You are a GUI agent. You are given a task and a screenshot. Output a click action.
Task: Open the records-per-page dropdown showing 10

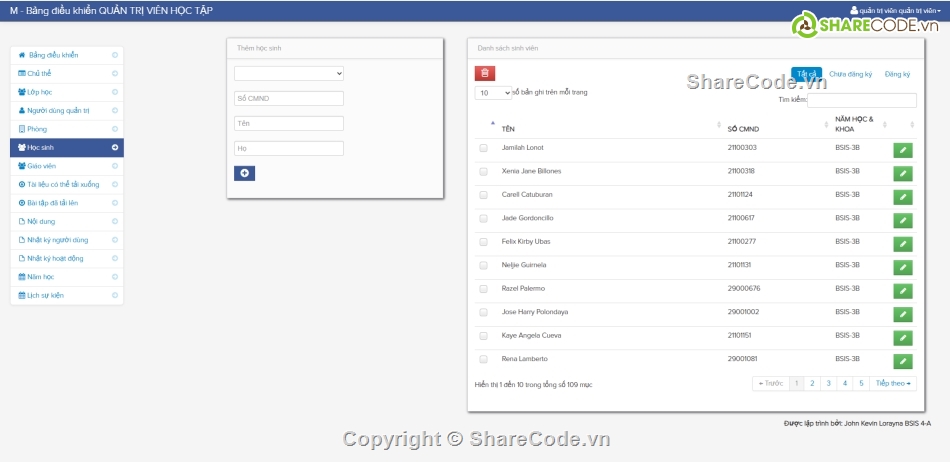(x=493, y=92)
